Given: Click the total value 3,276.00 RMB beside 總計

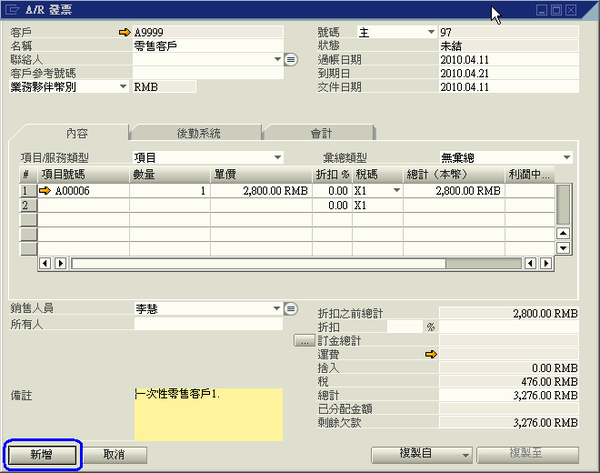Looking at the screenshot, I should (509, 395).
